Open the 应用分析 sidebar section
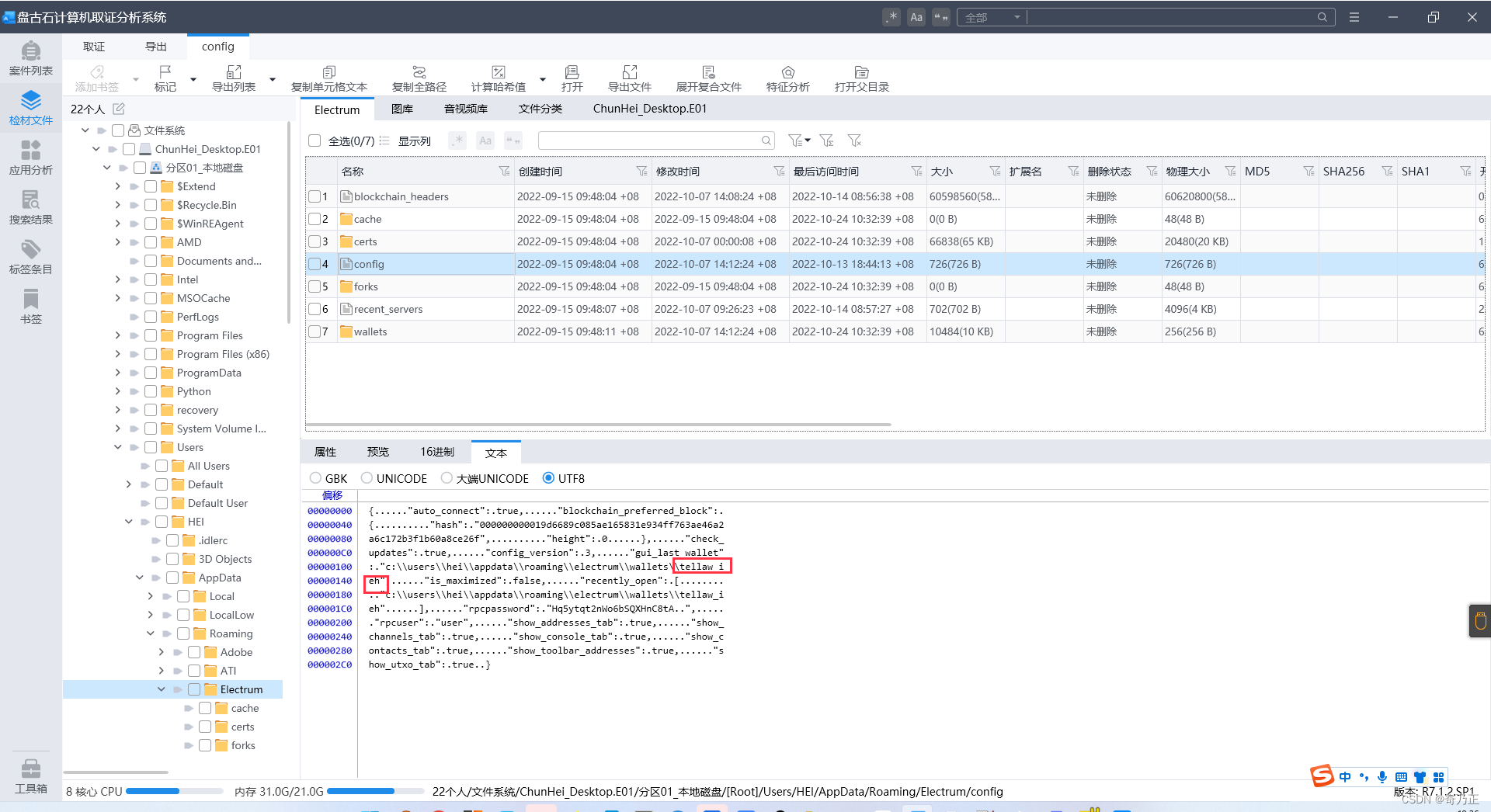1491x812 pixels. click(x=31, y=158)
